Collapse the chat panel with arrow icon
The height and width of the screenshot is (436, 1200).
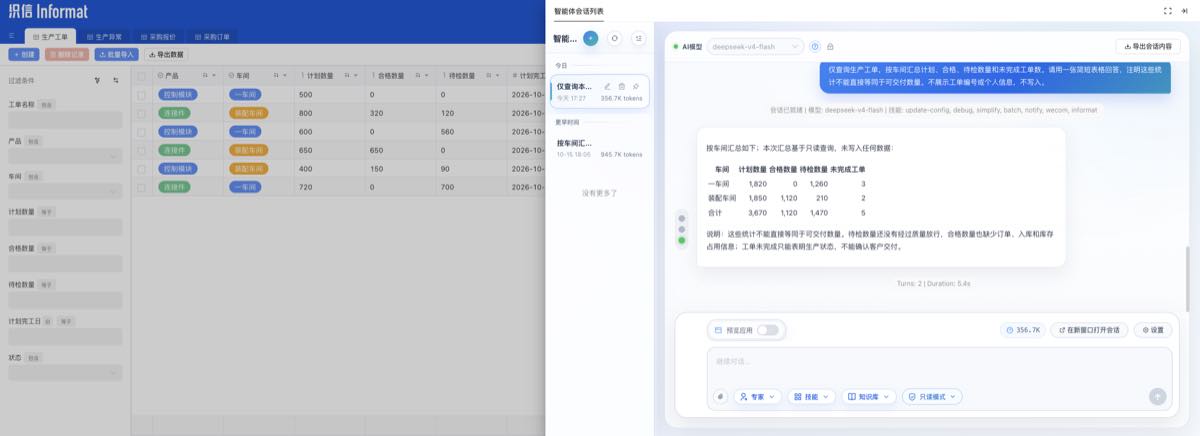(1186, 10)
